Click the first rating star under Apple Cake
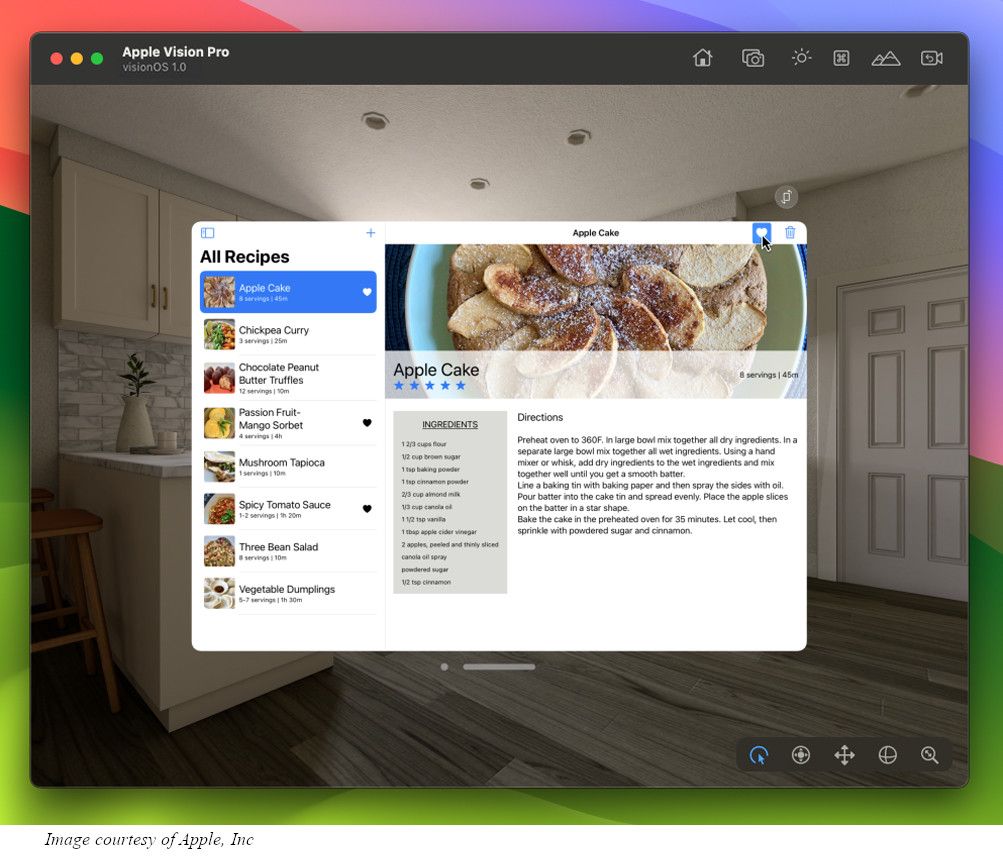 click(x=399, y=385)
